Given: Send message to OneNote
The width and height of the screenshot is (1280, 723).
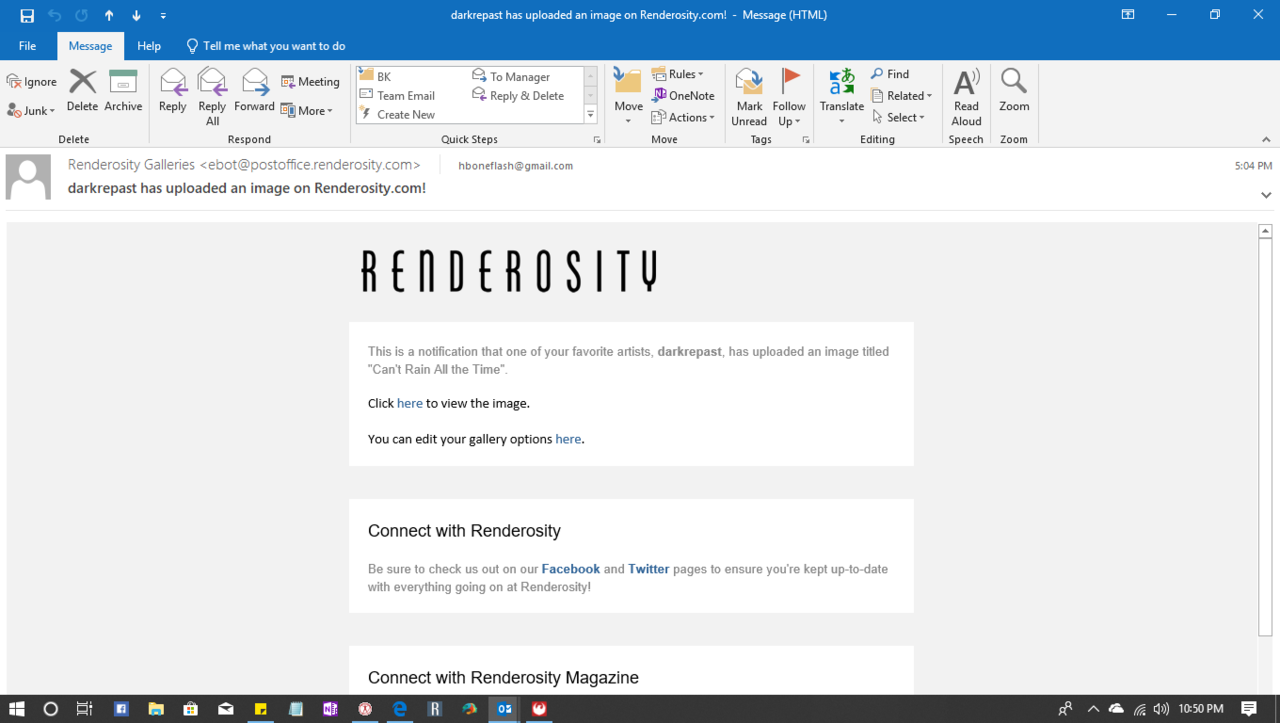Looking at the screenshot, I should point(684,96).
